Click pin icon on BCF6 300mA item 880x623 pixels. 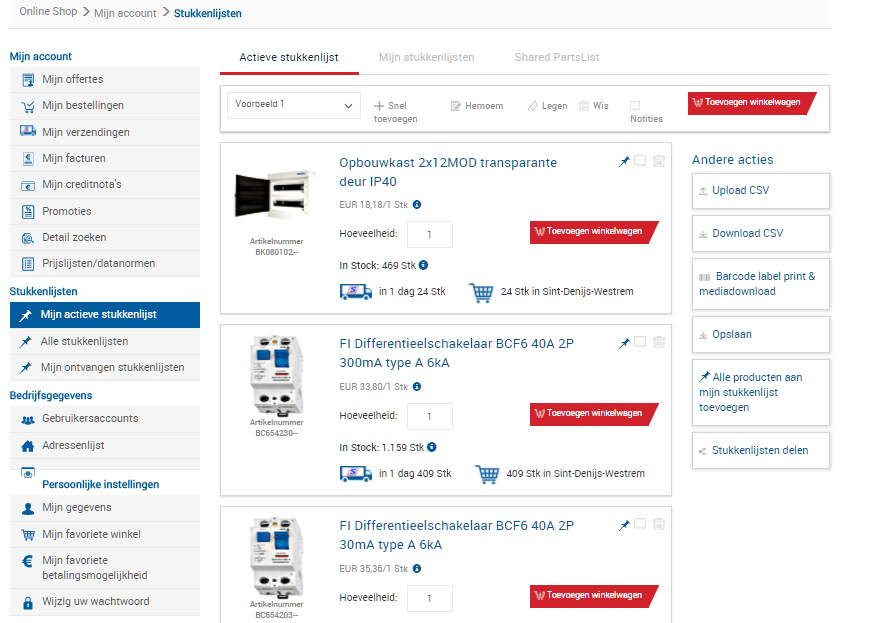point(624,343)
